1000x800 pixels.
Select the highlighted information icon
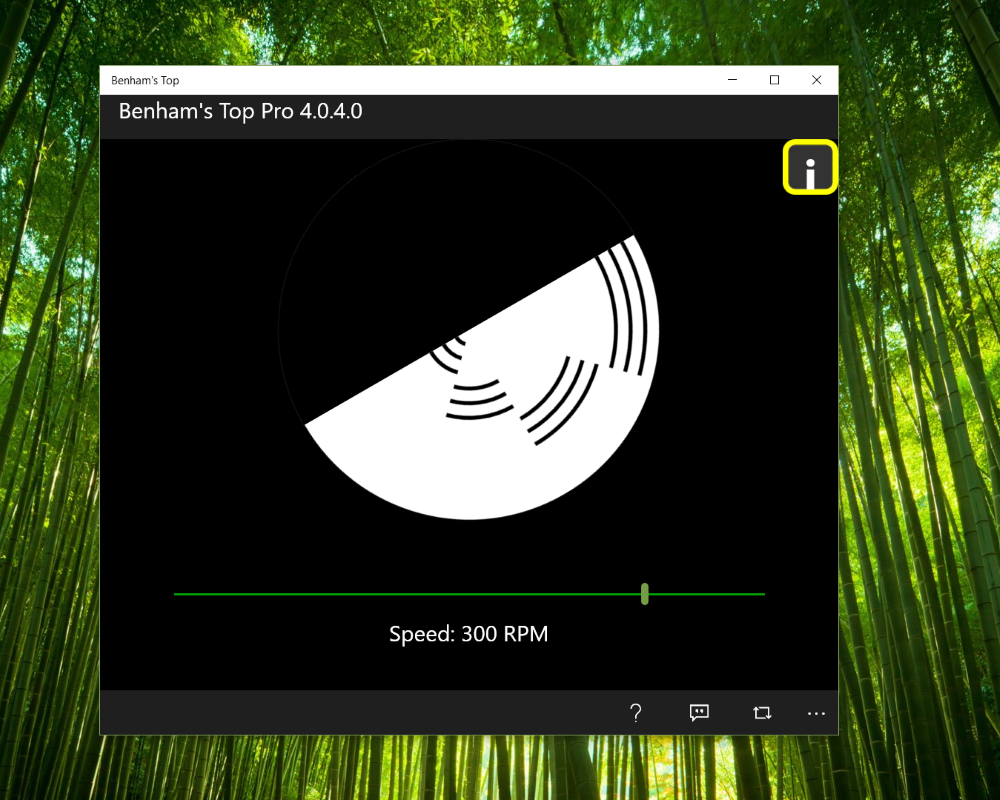(809, 168)
